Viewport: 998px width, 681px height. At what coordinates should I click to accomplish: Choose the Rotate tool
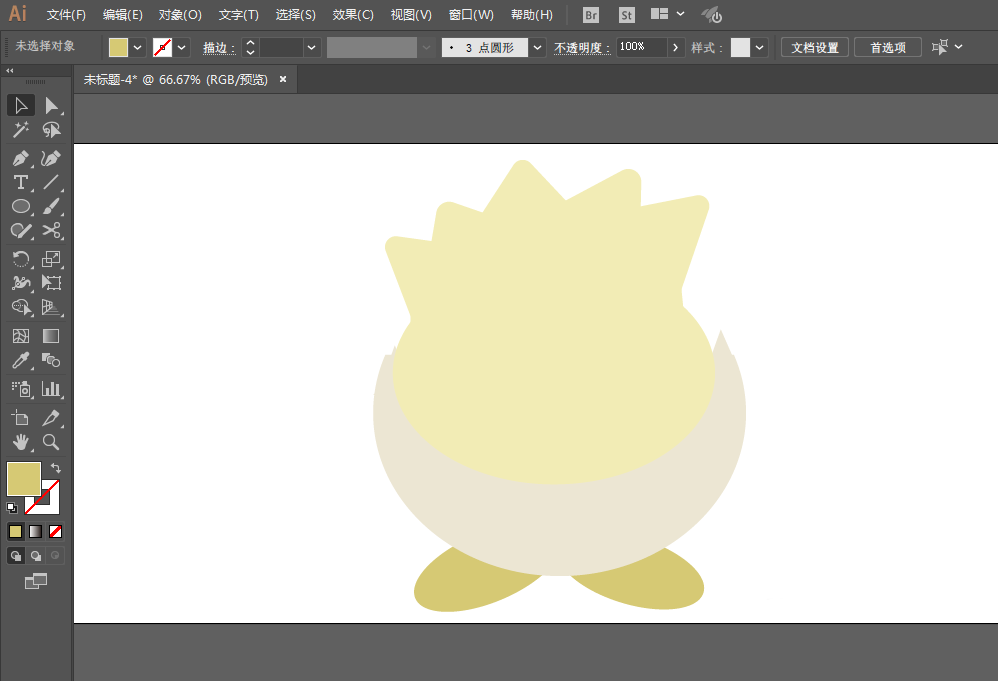[21, 258]
